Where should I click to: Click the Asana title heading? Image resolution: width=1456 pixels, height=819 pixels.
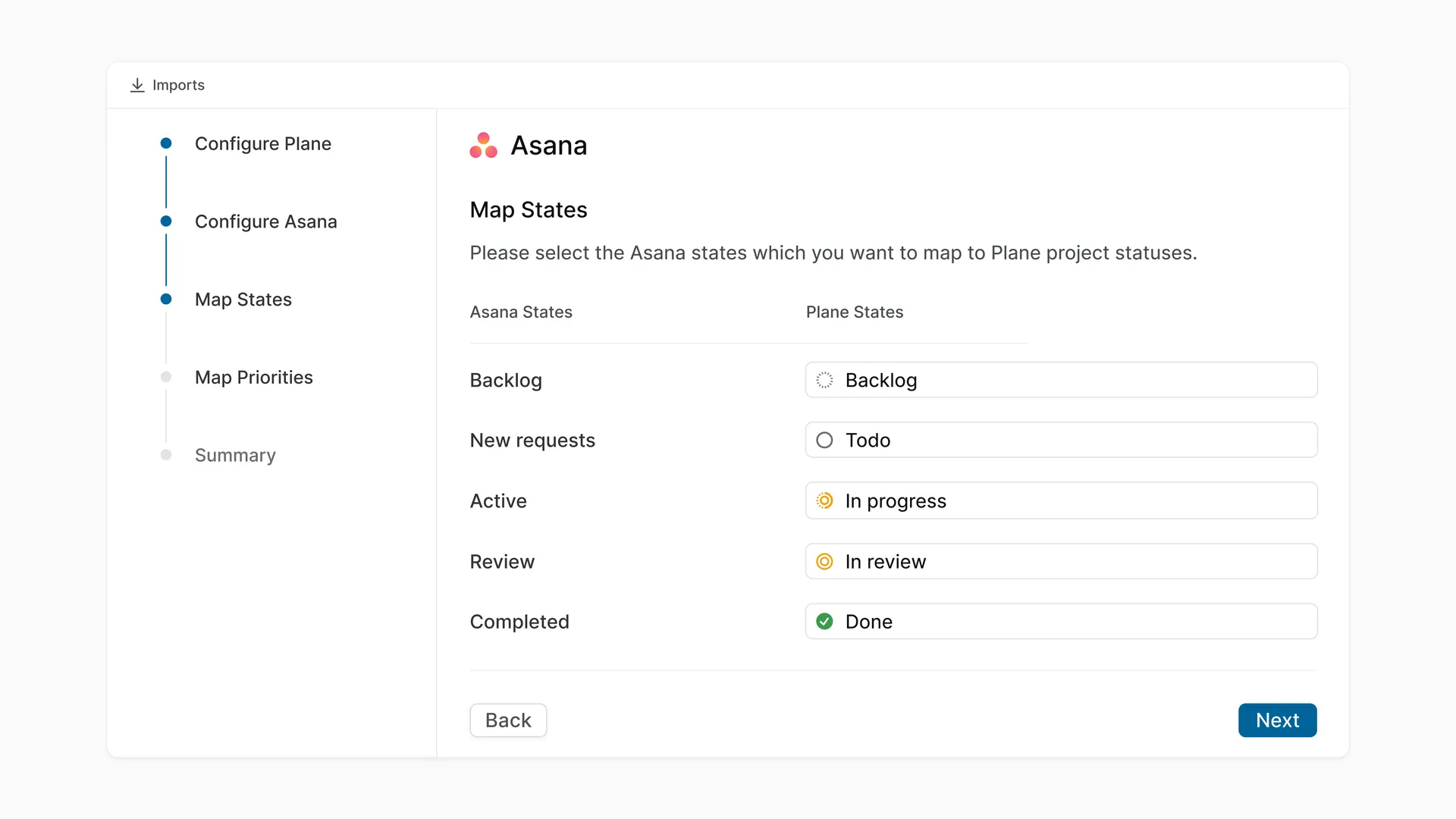[x=549, y=146]
